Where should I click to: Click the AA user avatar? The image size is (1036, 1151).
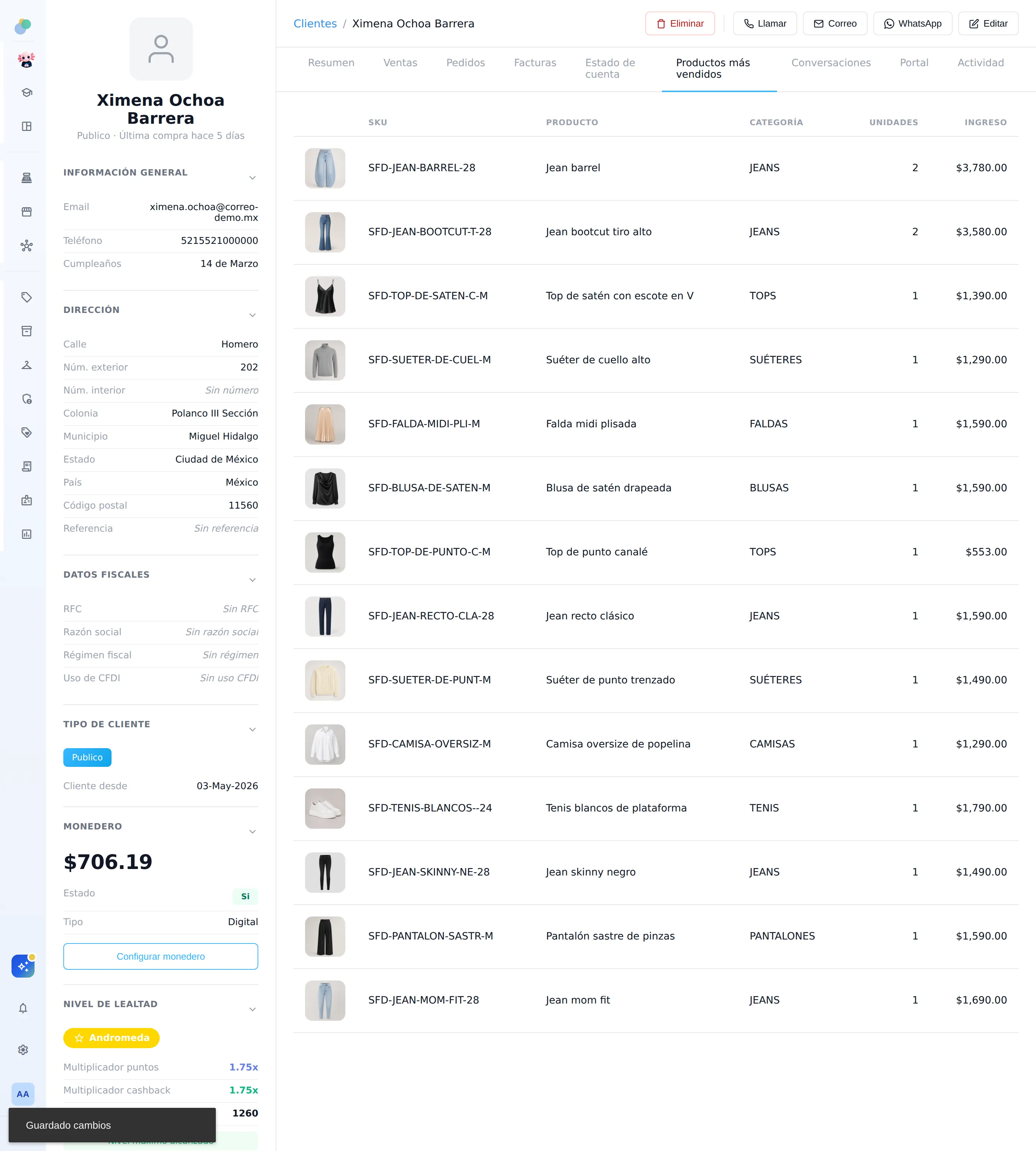(x=23, y=1094)
